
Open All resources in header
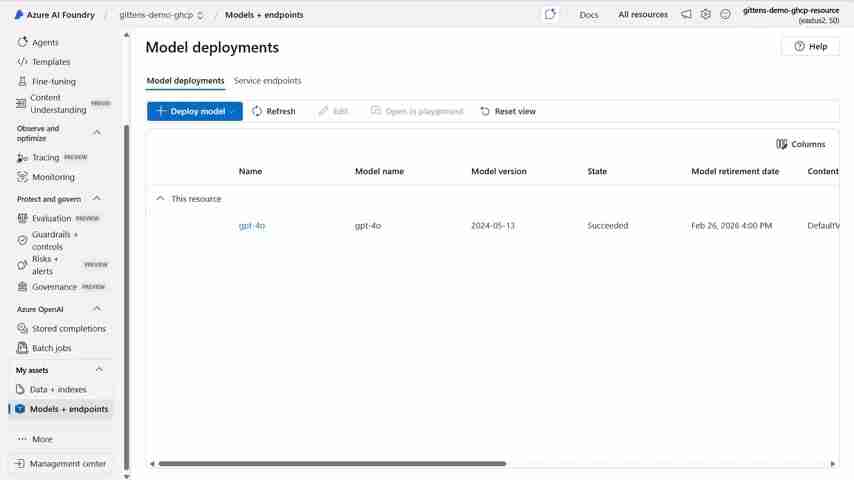click(x=643, y=15)
